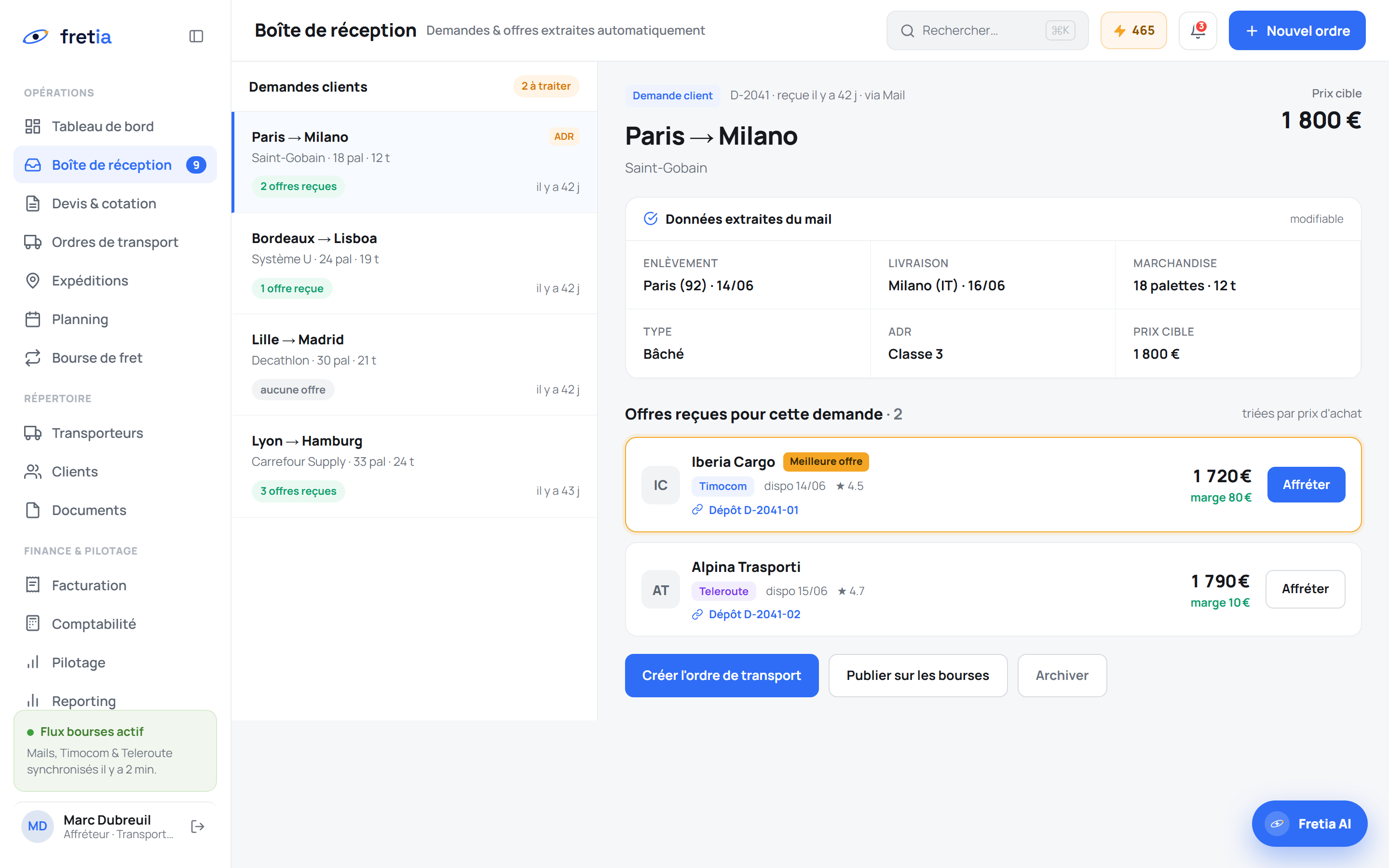This screenshot has width=1389, height=868.
Task: Open Dépôt D-2041-02 link
Action: click(x=754, y=614)
